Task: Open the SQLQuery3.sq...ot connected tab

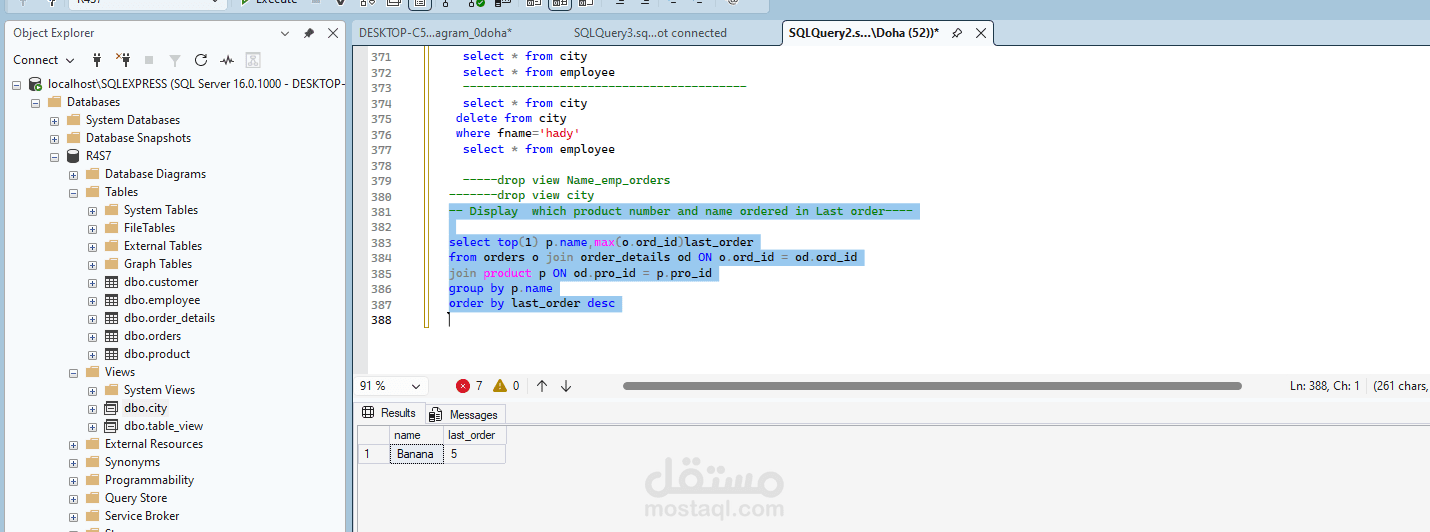Action: 650,33
